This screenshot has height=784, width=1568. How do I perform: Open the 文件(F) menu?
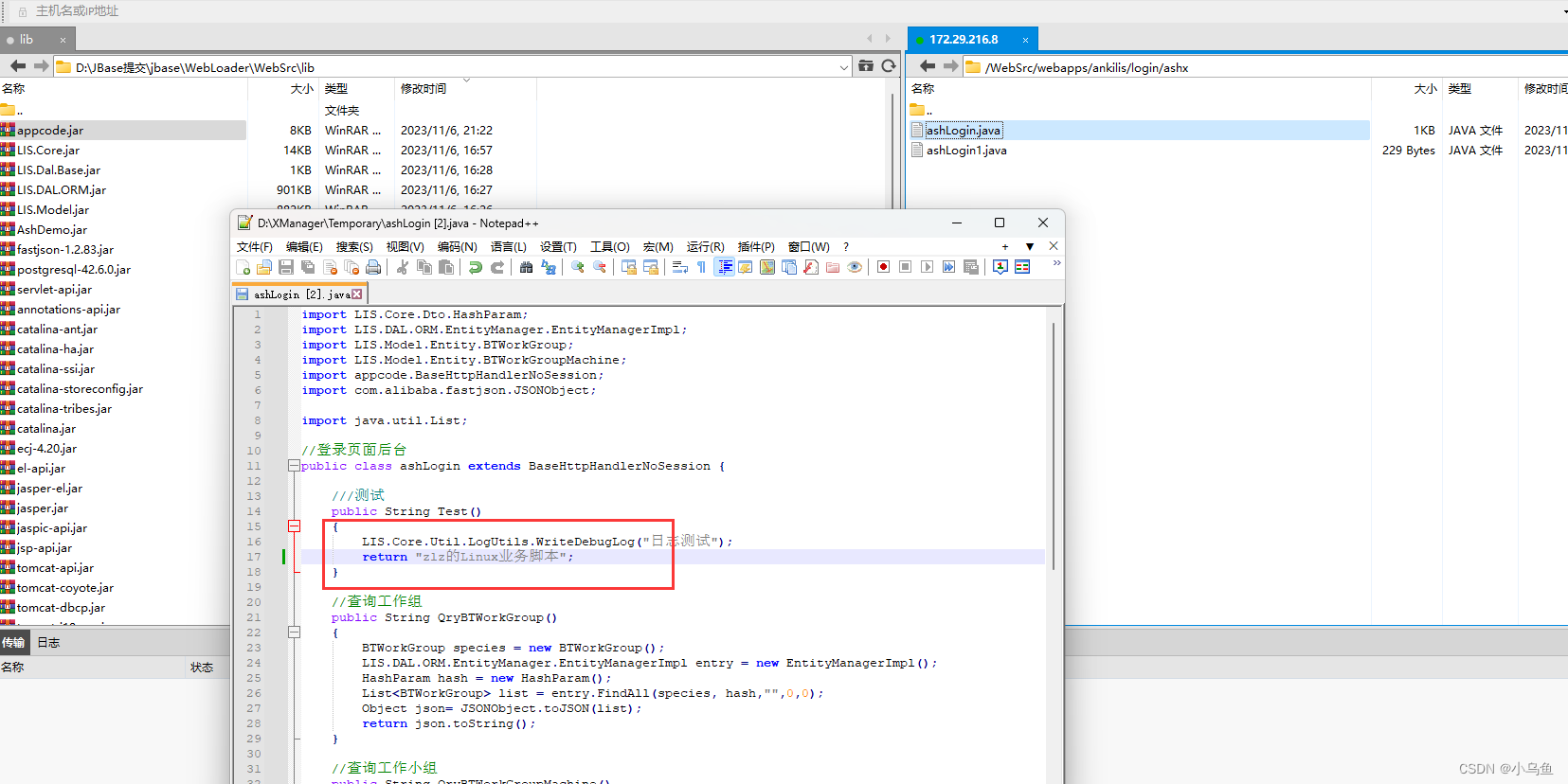pos(255,247)
